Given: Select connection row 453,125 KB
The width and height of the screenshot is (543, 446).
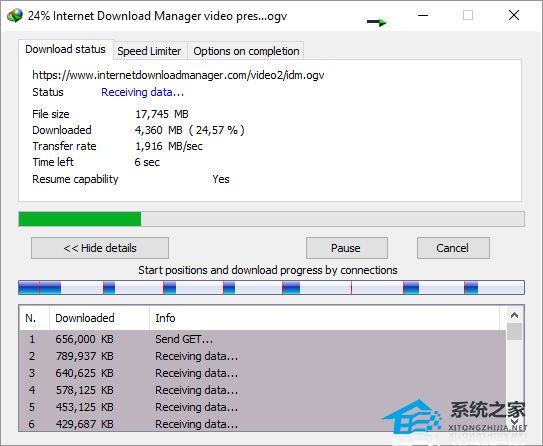Looking at the screenshot, I should coord(262,407).
